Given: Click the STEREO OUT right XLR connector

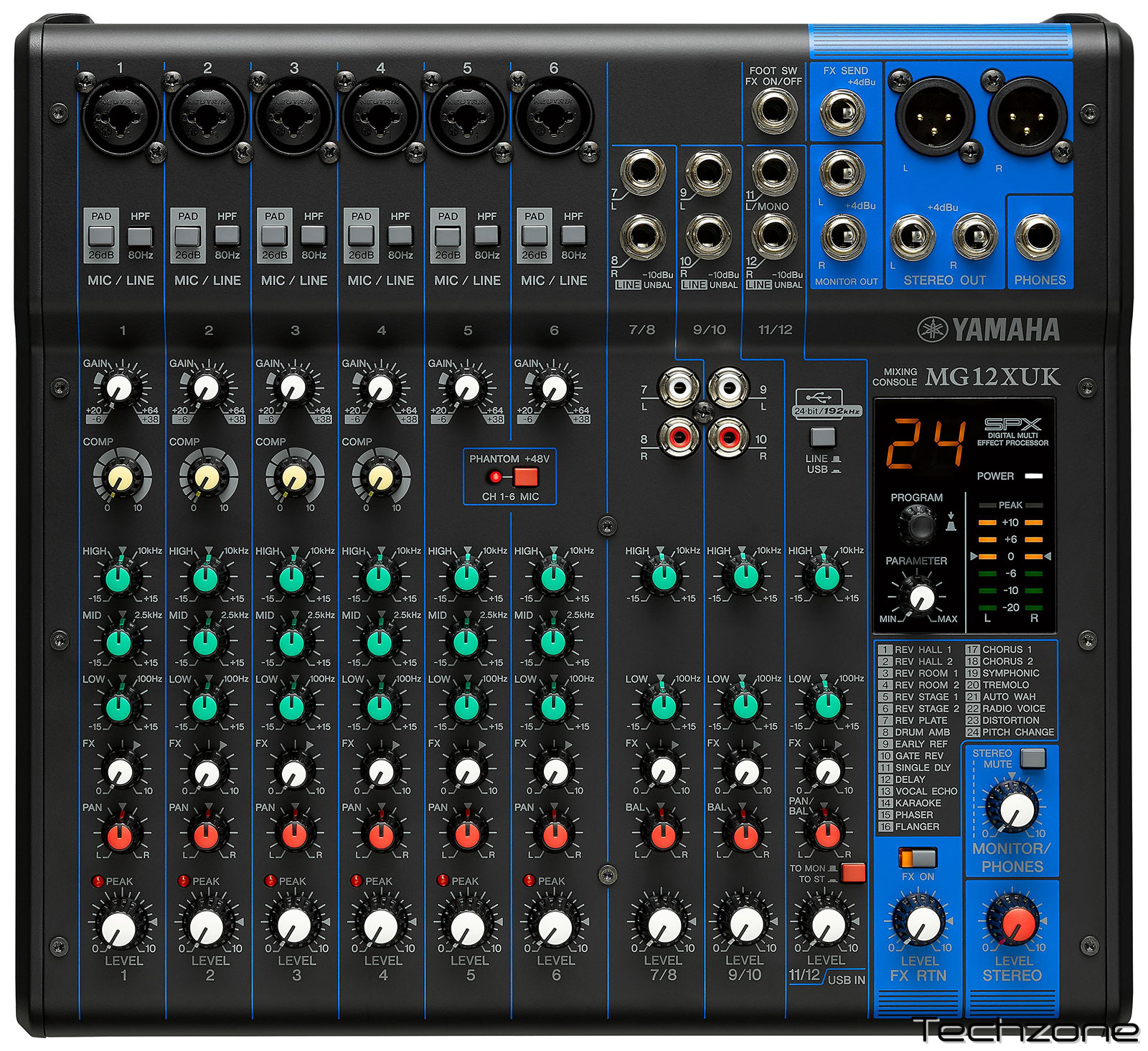Looking at the screenshot, I should tap(1027, 115).
